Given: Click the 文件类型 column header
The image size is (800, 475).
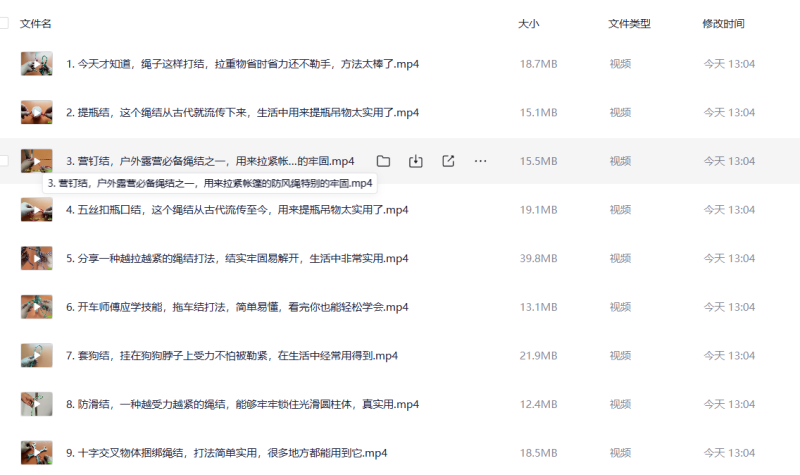Looking at the screenshot, I should pyautogui.click(x=629, y=22).
